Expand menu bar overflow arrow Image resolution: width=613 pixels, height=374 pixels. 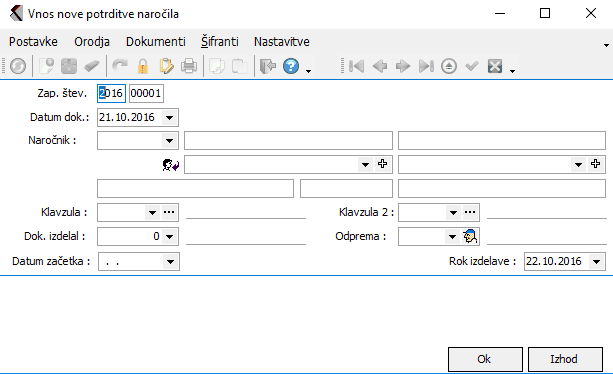pos(606,45)
